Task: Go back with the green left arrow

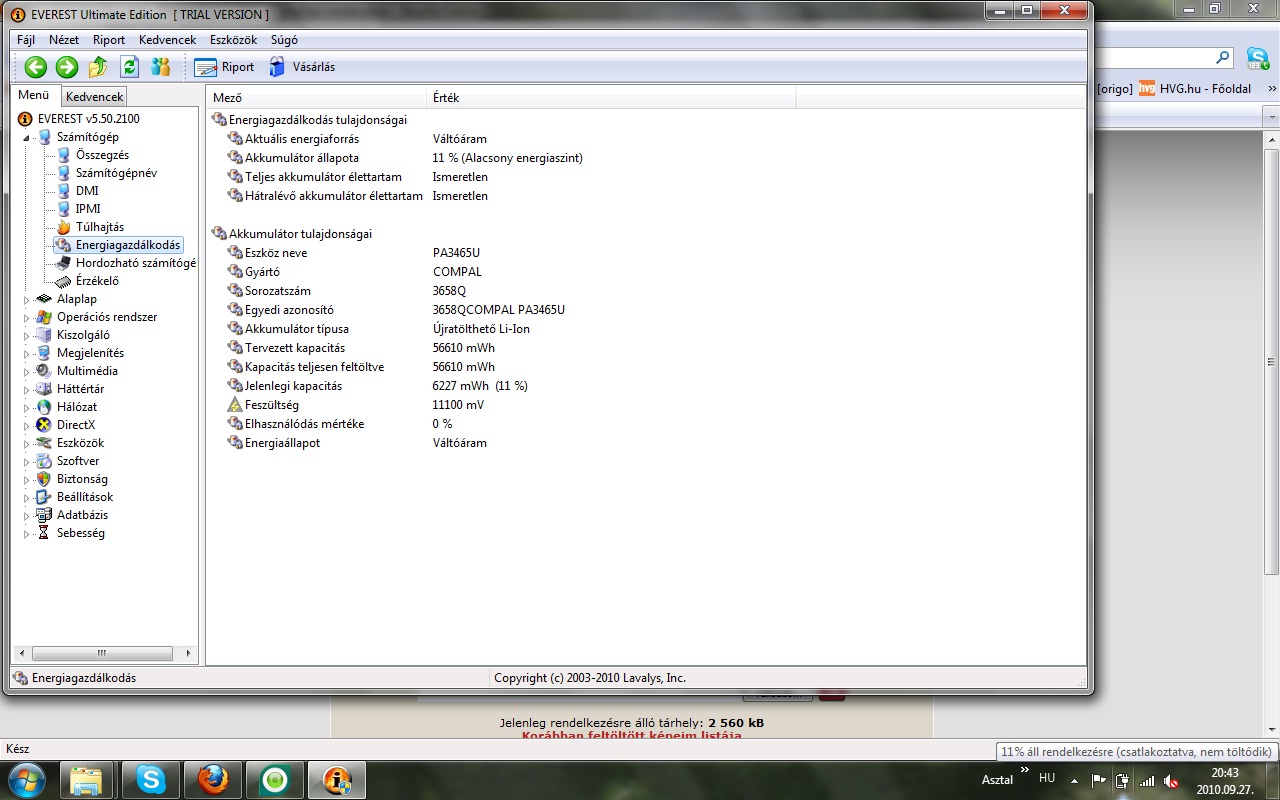Action: [36, 67]
